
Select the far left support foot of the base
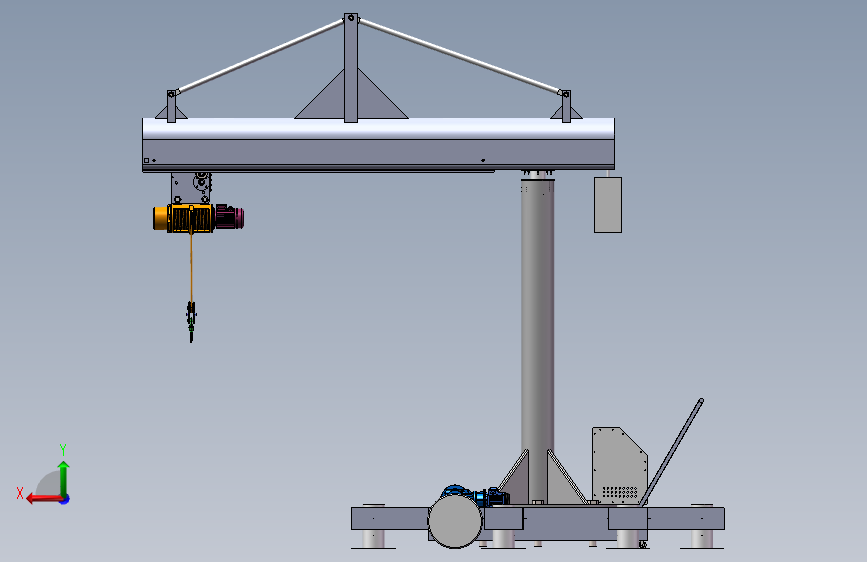coord(373,538)
